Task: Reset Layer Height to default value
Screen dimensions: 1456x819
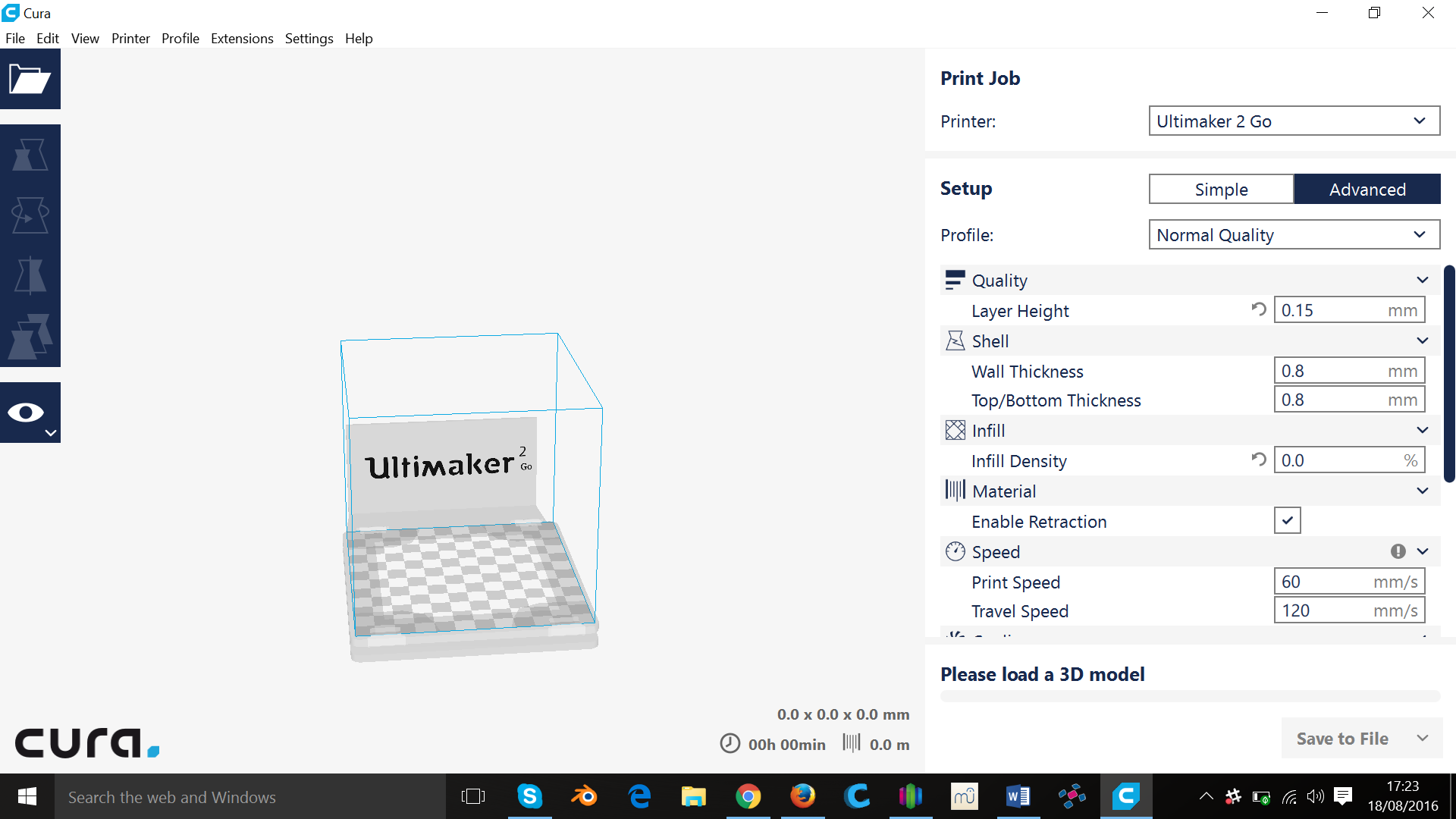Action: tap(1259, 309)
